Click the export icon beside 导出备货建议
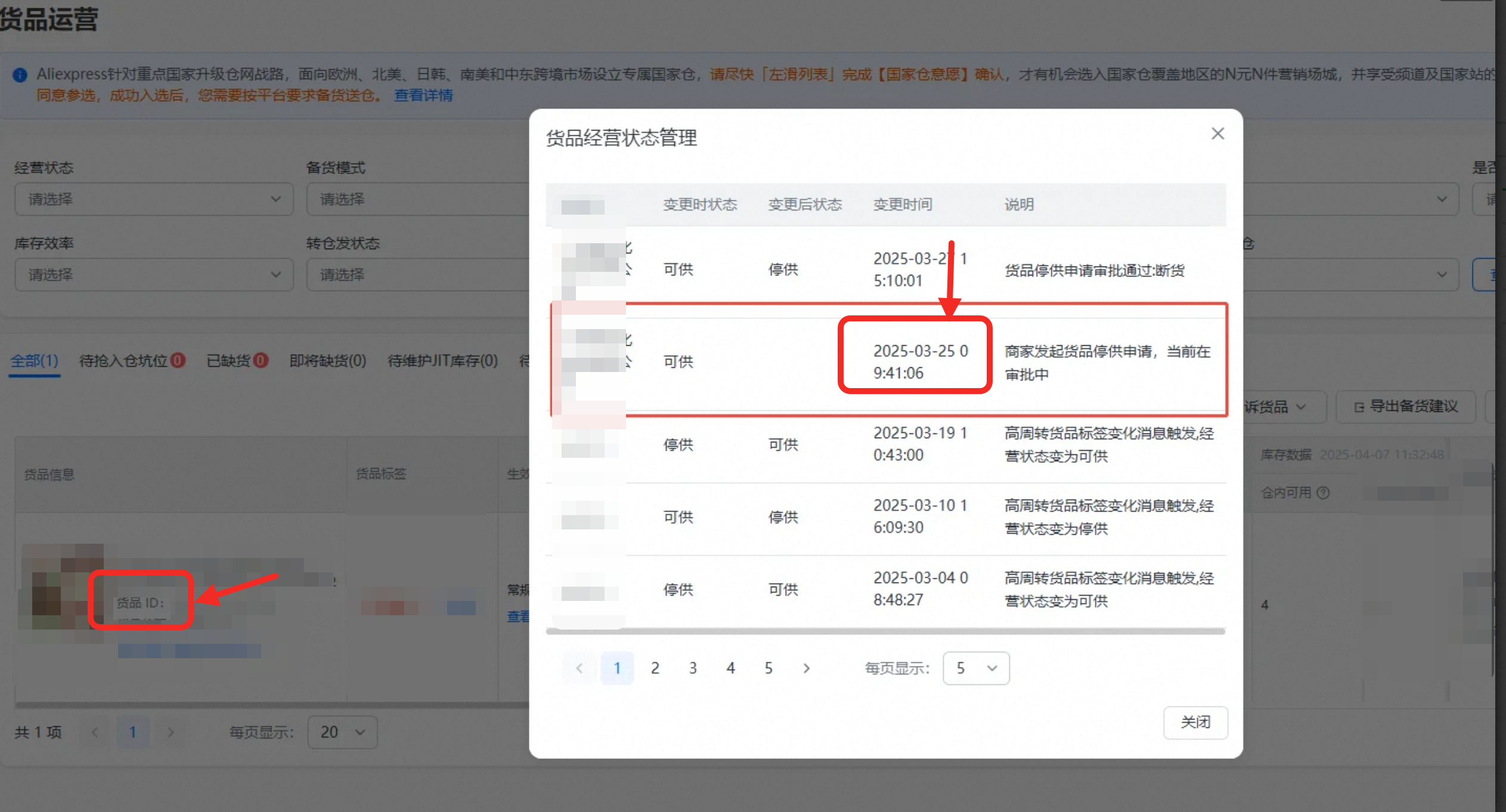1506x812 pixels. click(1358, 407)
